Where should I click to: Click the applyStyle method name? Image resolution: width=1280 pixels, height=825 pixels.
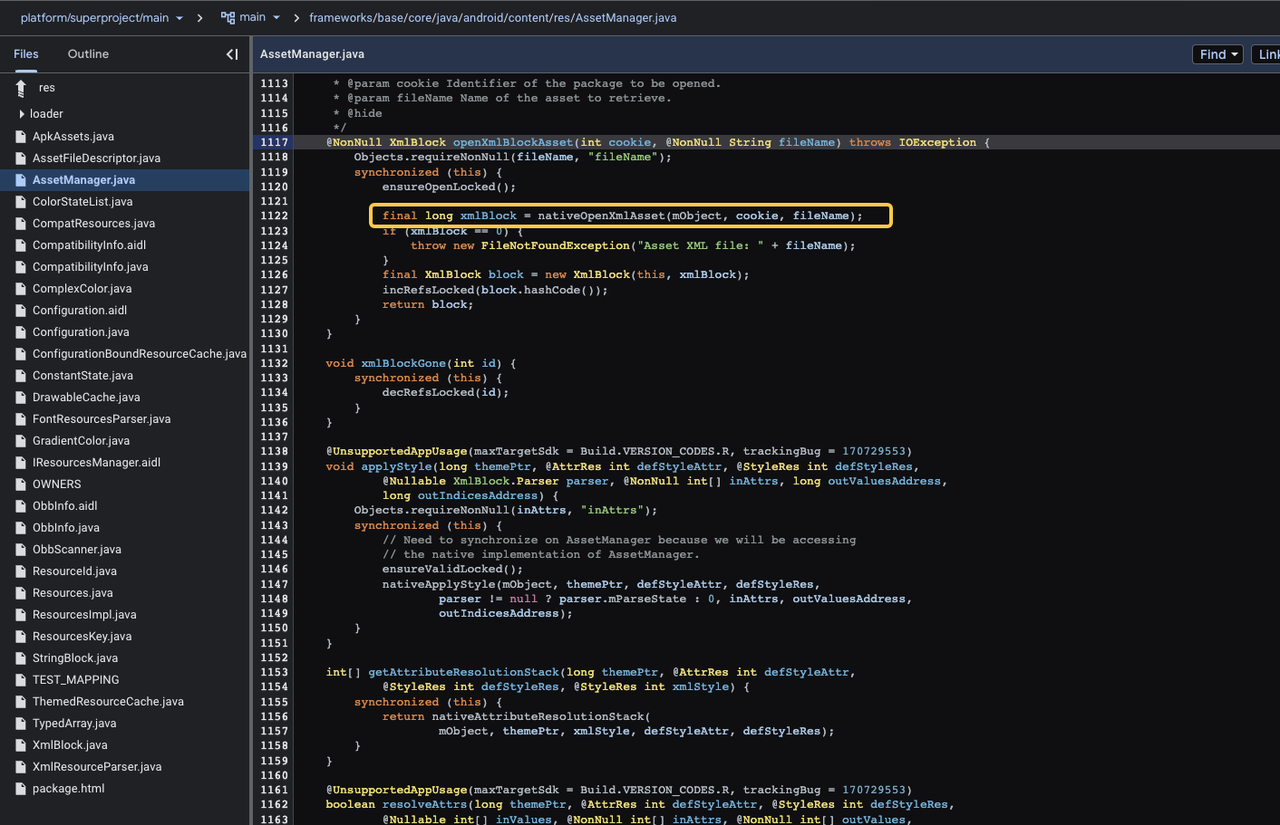(x=396, y=466)
